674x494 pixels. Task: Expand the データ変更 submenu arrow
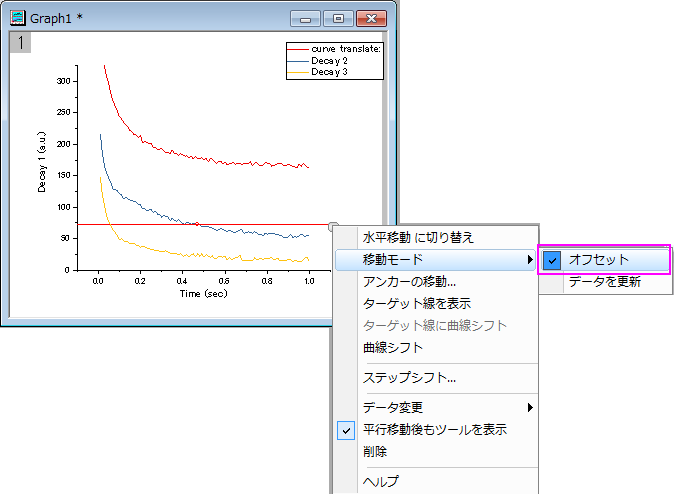tap(530, 407)
